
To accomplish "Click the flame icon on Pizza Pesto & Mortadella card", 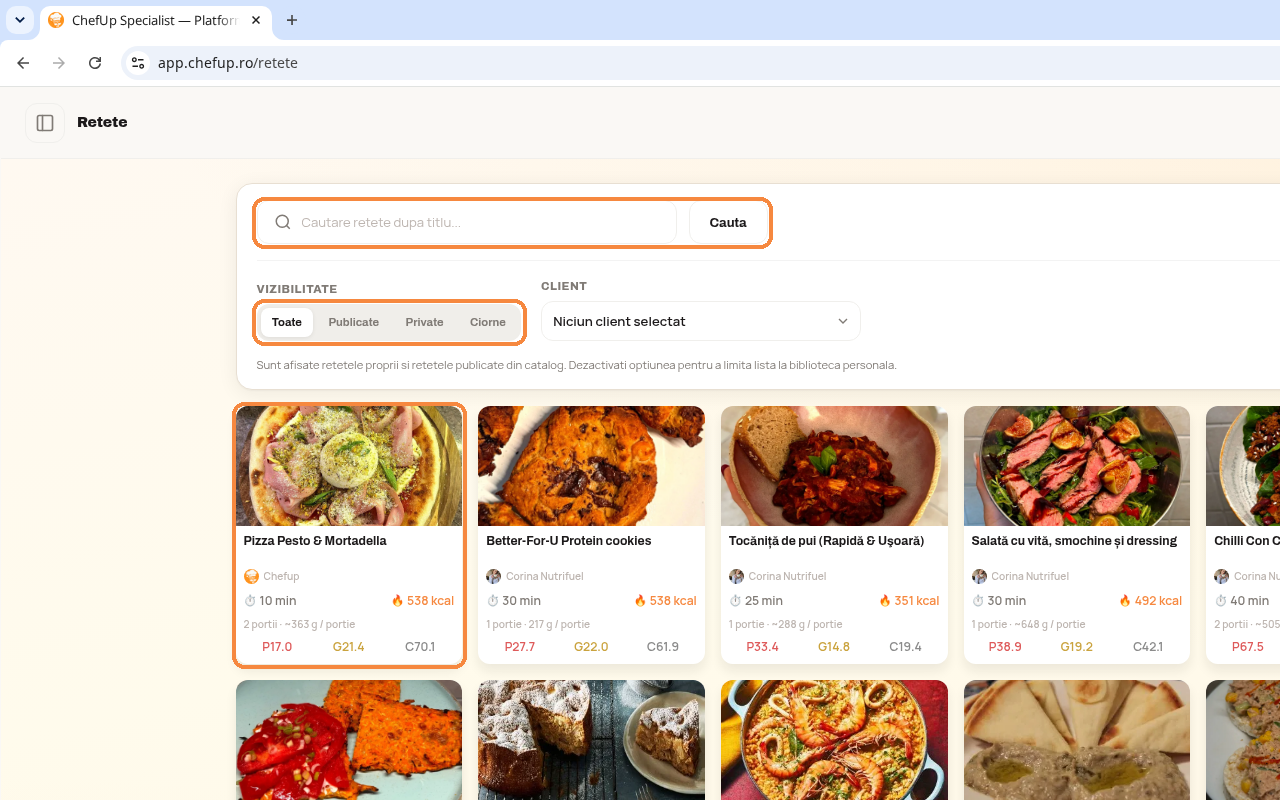I will [397, 601].
